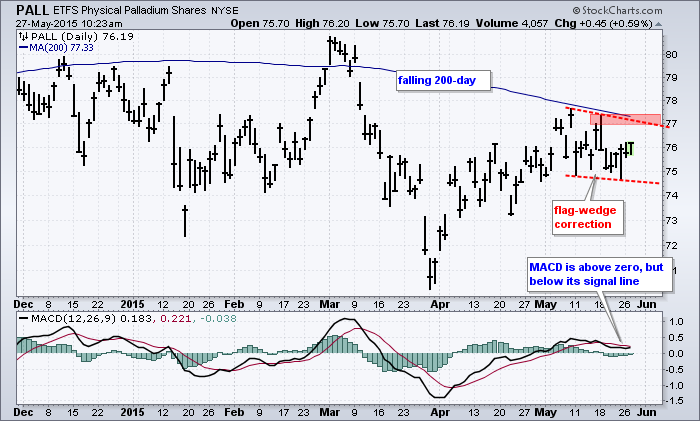Click the PALL ticker symbol title
The image size is (700, 421).
[x=33, y=10]
